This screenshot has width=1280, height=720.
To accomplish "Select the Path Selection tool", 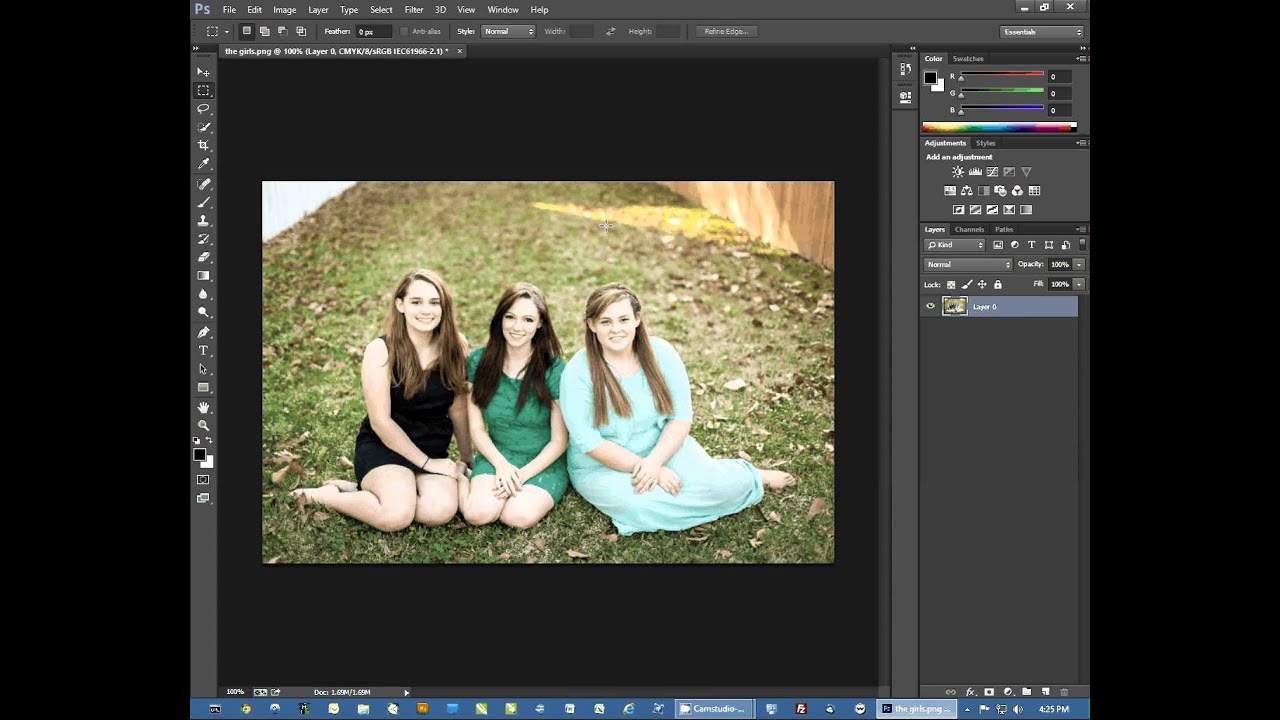I will (x=203, y=369).
